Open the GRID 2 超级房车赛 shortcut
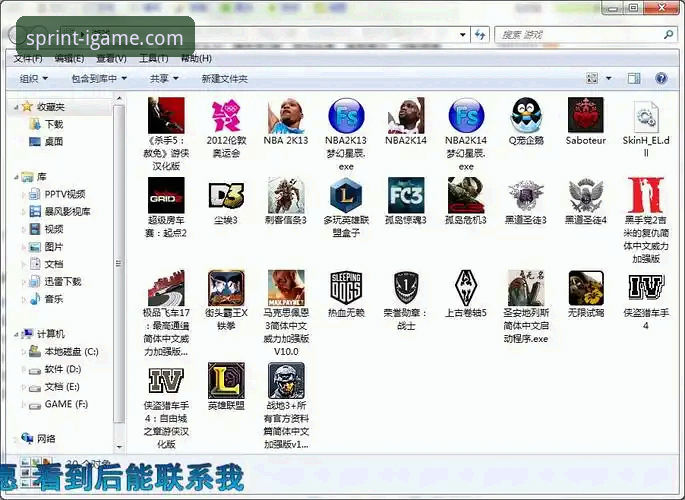Viewport: 685px width, 500px height. coord(166,195)
